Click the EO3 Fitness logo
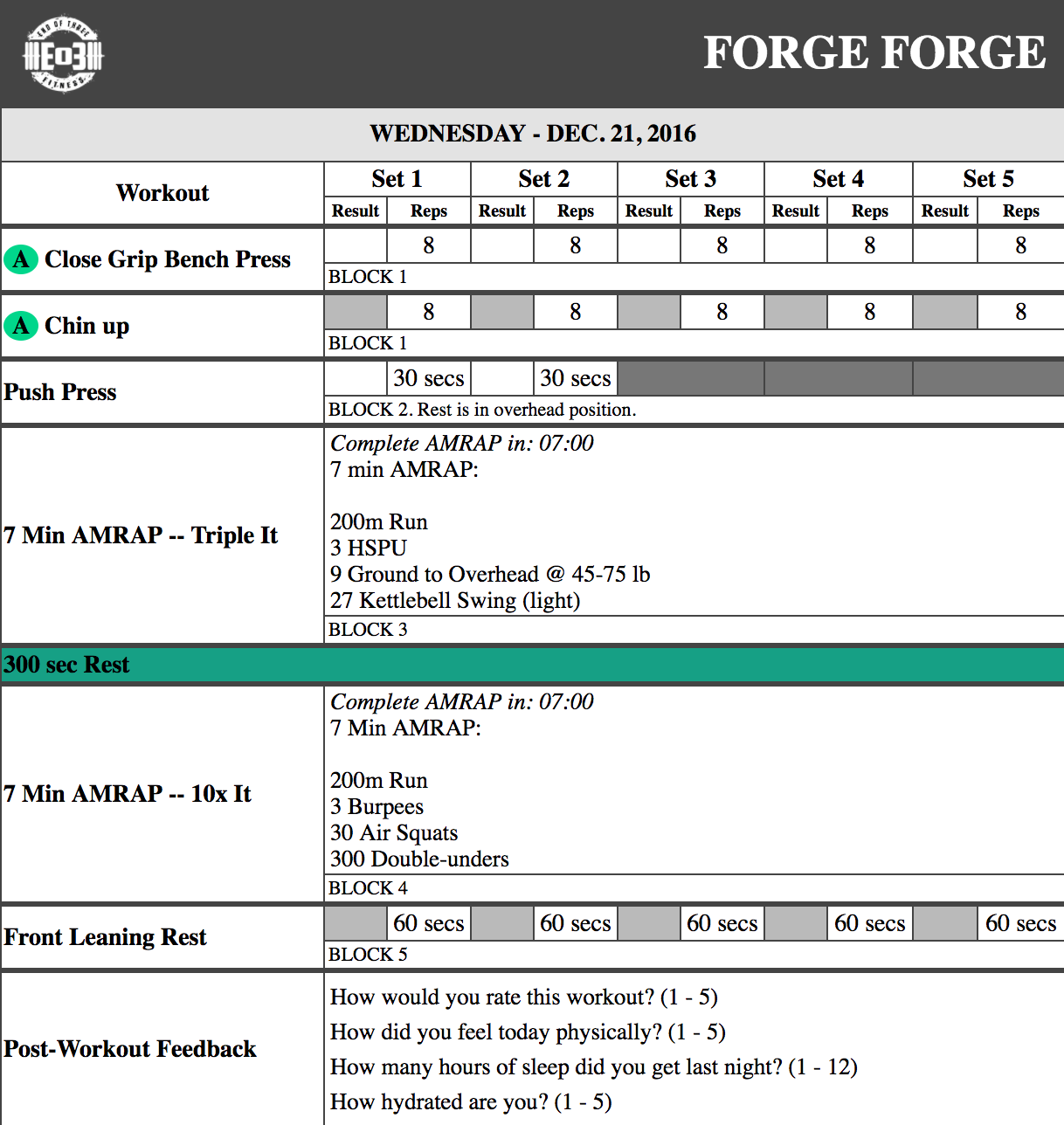The height and width of the screenshot is (1125, 1064). [63, 55]
